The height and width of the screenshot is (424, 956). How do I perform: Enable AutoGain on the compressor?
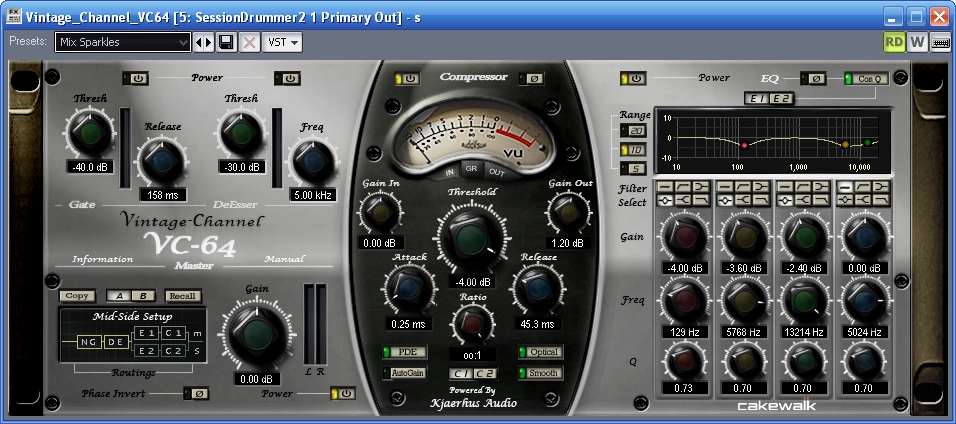(x=404, y=373)
